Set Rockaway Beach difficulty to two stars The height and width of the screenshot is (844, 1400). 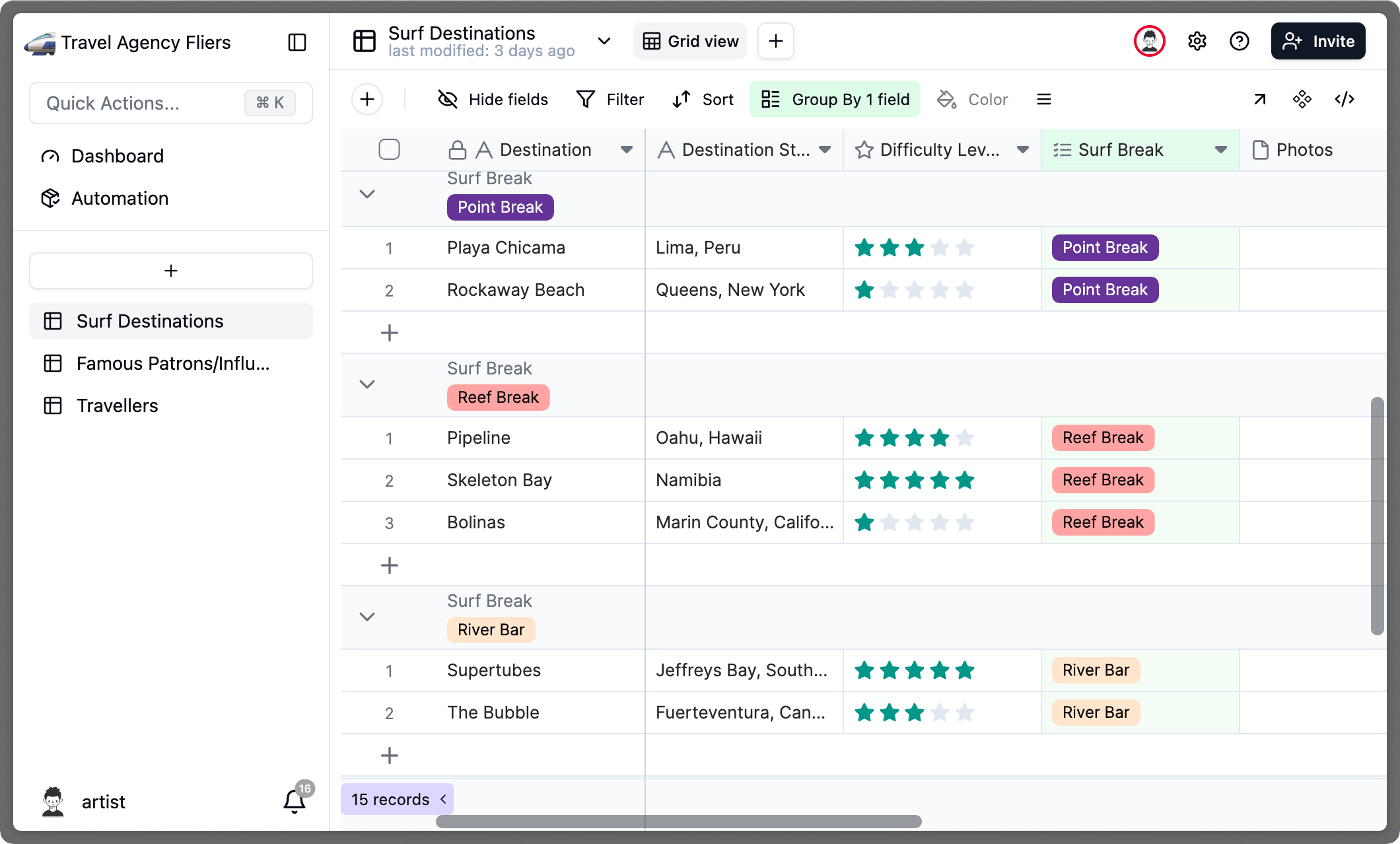890,291
